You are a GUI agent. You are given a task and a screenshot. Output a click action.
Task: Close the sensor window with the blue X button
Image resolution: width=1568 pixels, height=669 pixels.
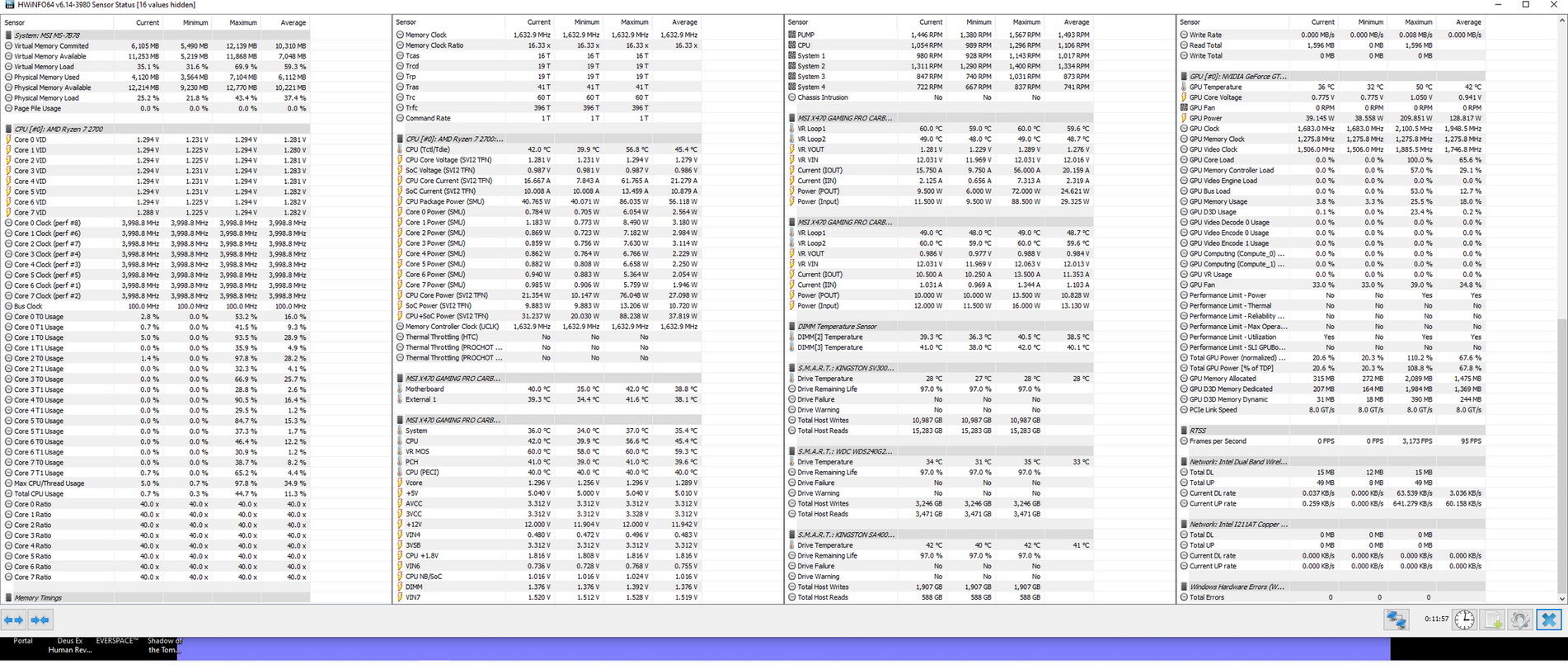(x=1549, y=620)
